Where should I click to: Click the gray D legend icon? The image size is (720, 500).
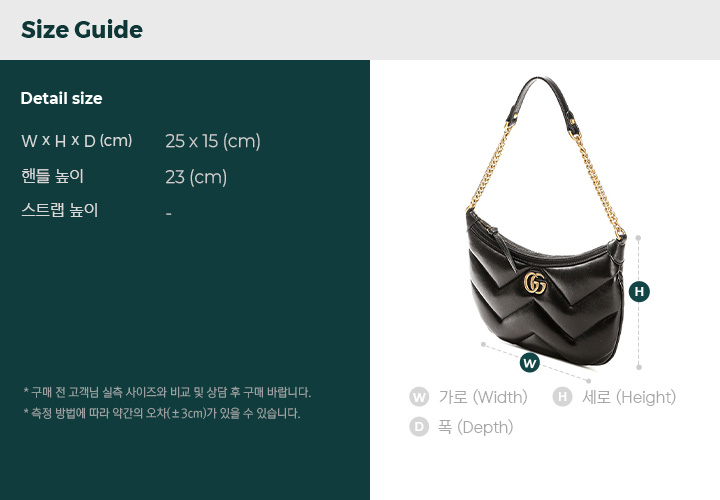tap(419, 427)
